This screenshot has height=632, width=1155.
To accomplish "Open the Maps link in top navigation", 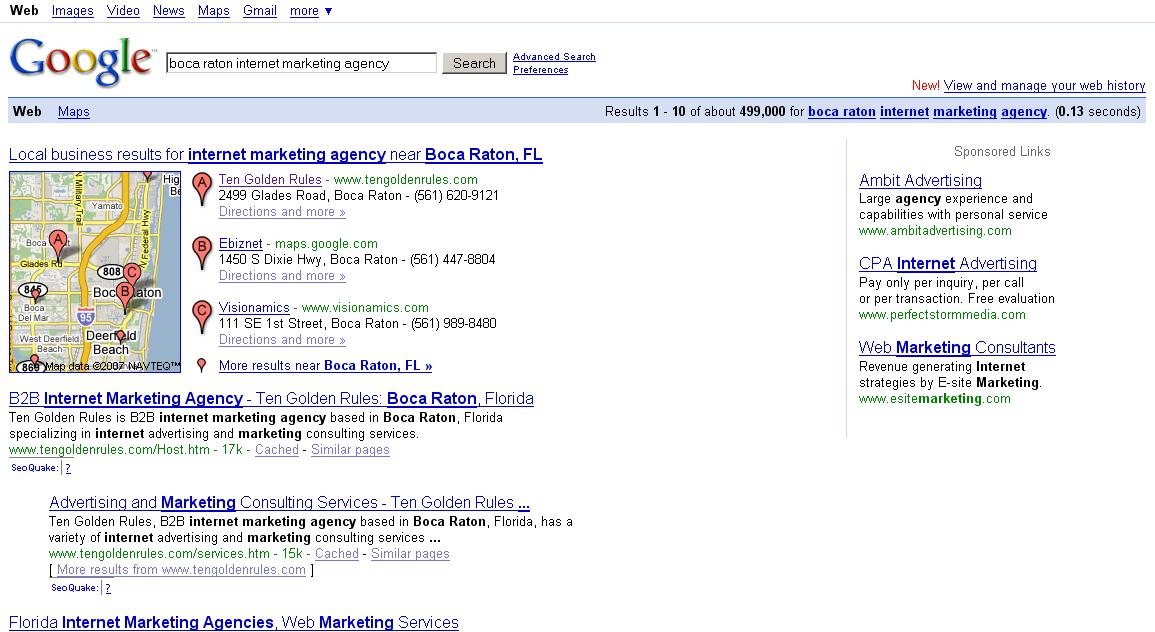I will (214, 11).
